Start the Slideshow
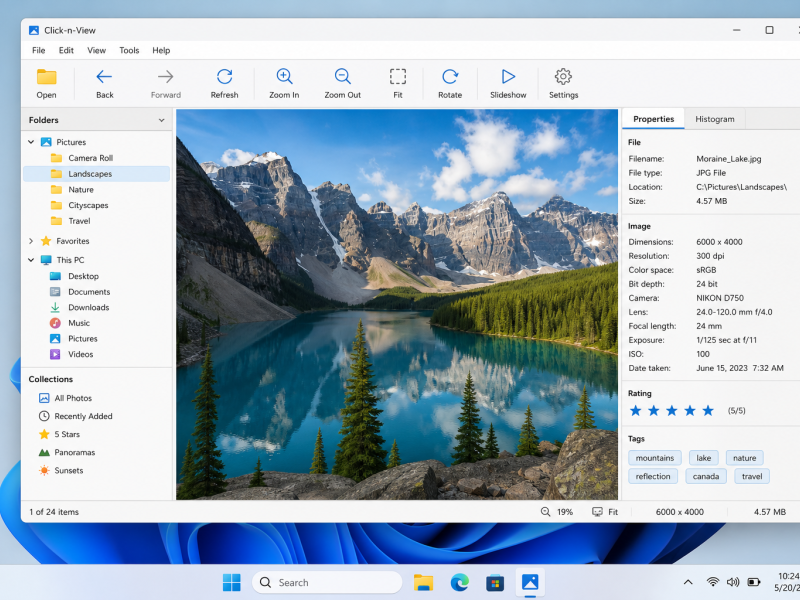Image resolution: width=800 pixels, height=600 pixels. (x=508, y=84)
